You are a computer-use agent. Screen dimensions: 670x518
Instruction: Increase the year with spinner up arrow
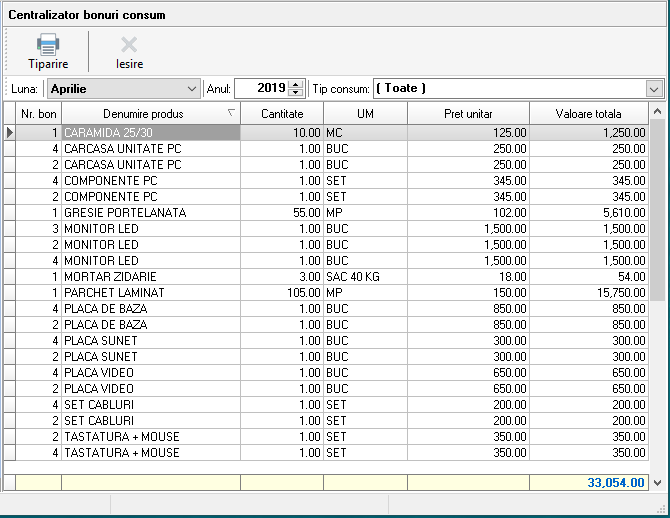point(295,85)
